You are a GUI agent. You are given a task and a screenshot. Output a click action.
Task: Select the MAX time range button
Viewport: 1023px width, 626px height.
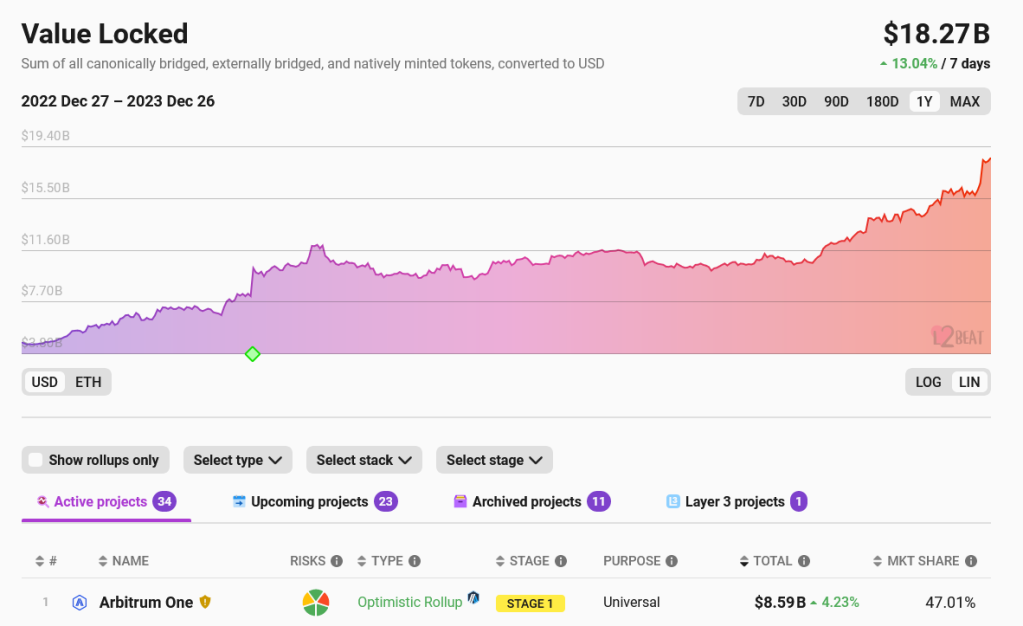(x=963, y=101)
